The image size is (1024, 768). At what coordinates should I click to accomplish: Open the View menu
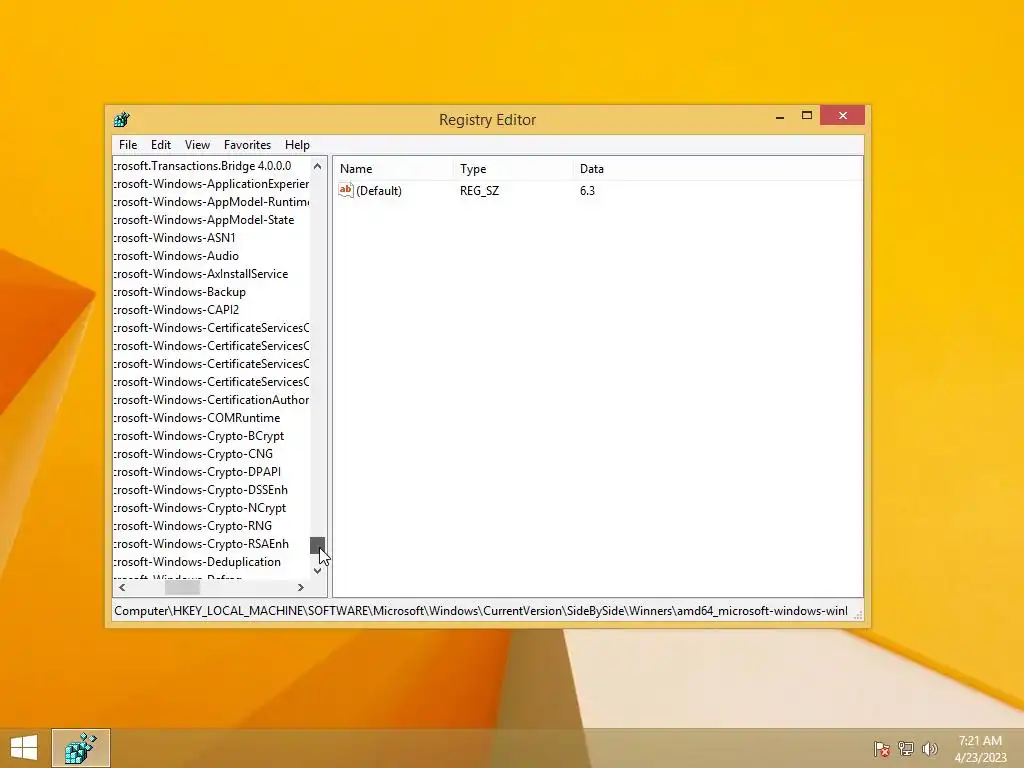pos(197,145)
